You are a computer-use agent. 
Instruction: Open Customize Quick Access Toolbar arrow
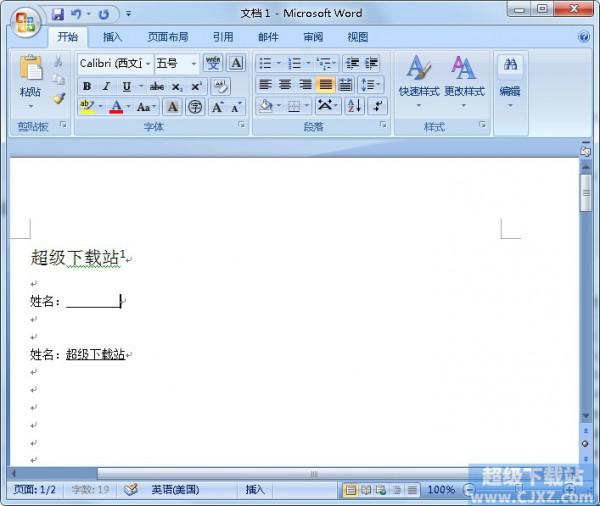pos(129,14)
